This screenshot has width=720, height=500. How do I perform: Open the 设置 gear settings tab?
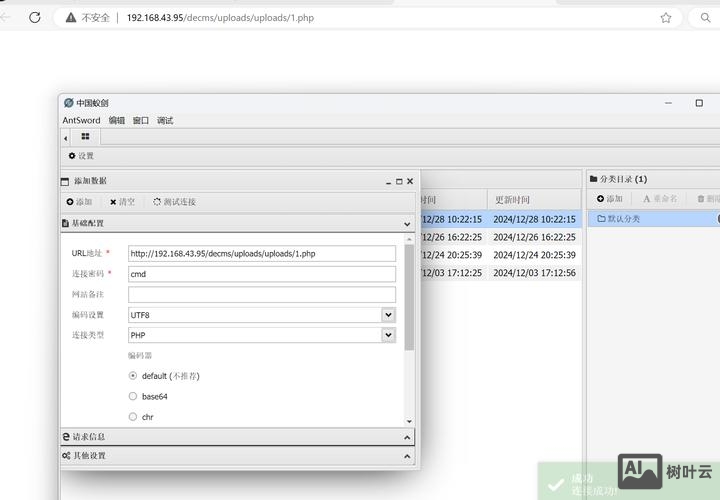(81, 156)
